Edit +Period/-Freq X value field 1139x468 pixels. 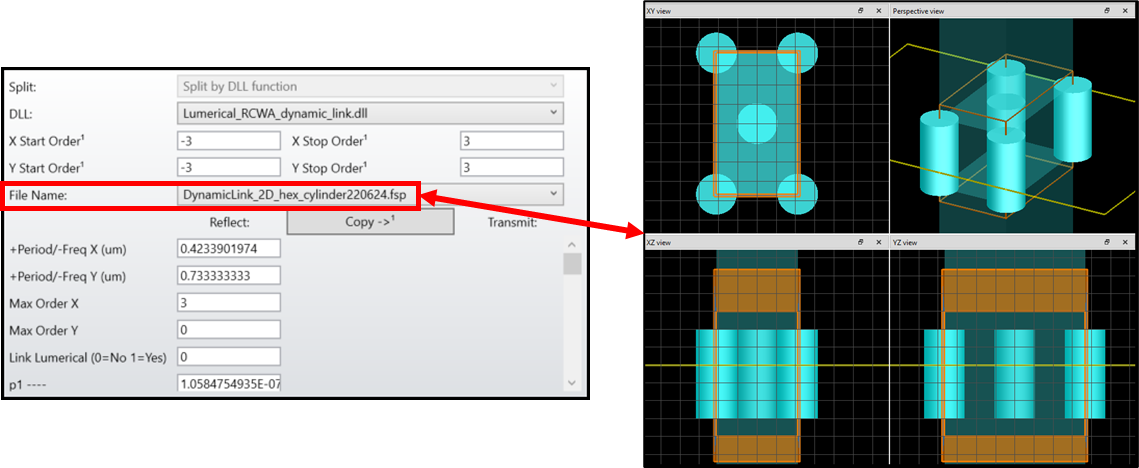point(229,249)
